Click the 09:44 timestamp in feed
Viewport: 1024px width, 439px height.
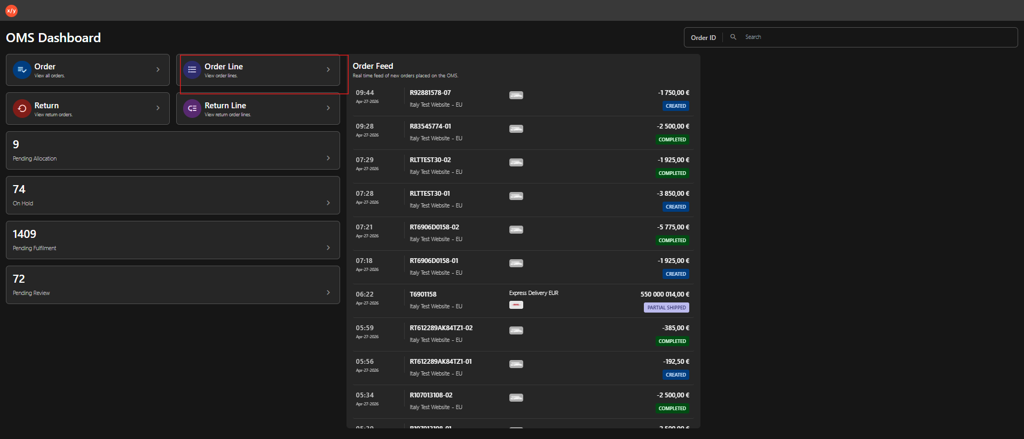point(364,93)
